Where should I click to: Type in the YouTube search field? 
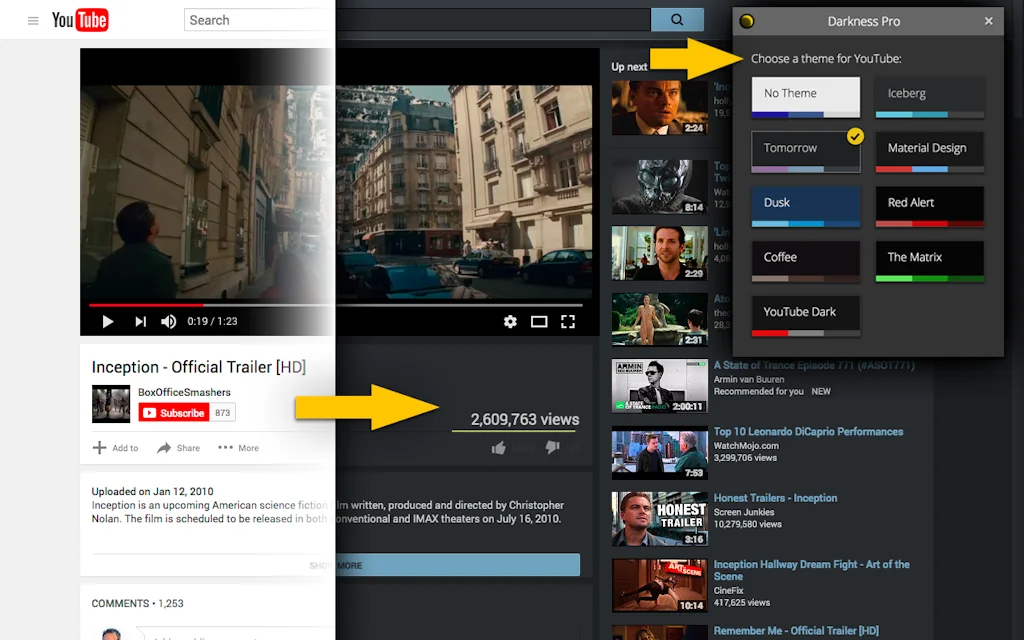[x=257, y=20]
